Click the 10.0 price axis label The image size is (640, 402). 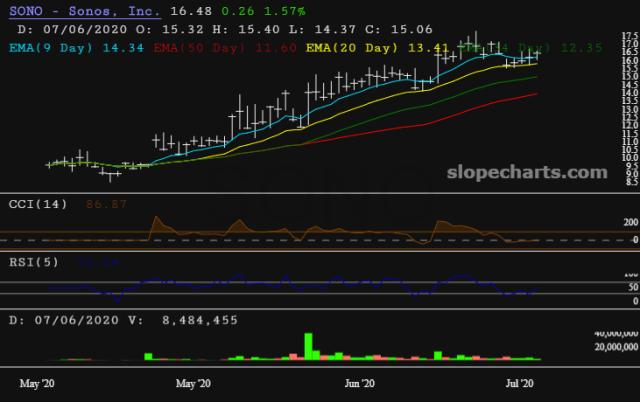point(628,157)
